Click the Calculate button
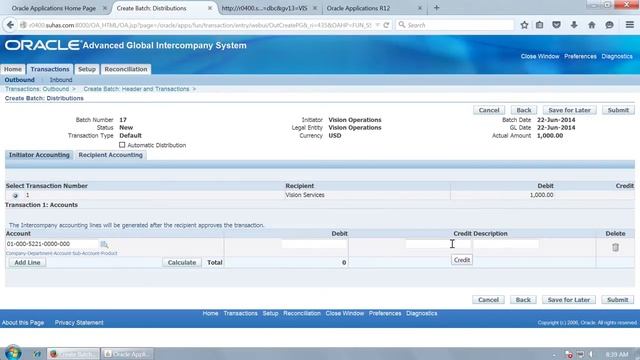 [x=182, y=262]
